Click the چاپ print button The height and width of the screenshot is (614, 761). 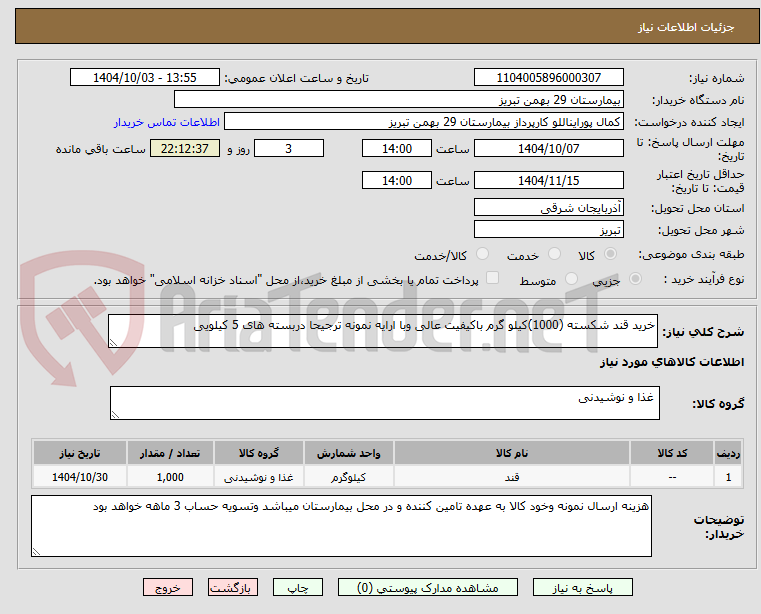[298, 587]
